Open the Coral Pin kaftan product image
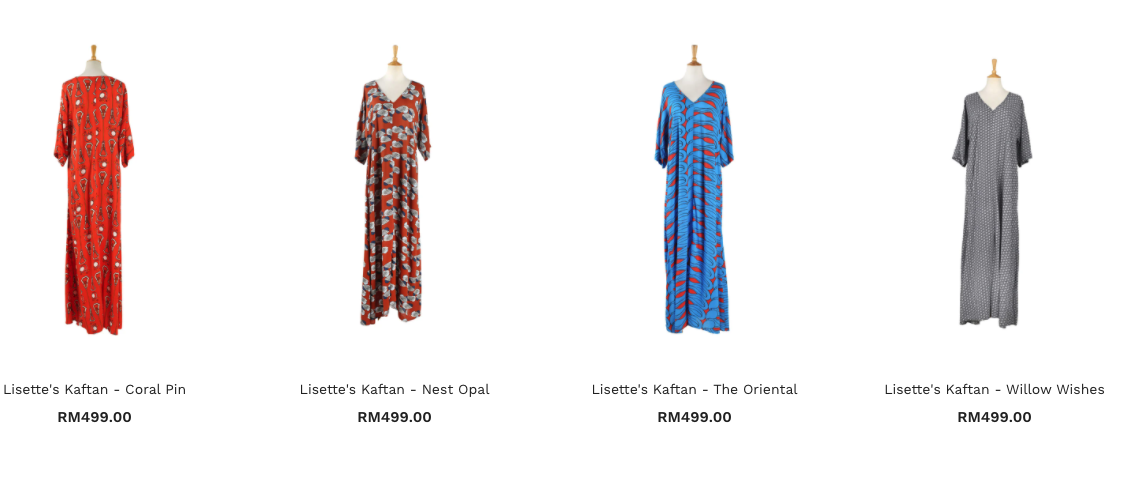Screen dimensions: 1127x482 click(94, 190)
